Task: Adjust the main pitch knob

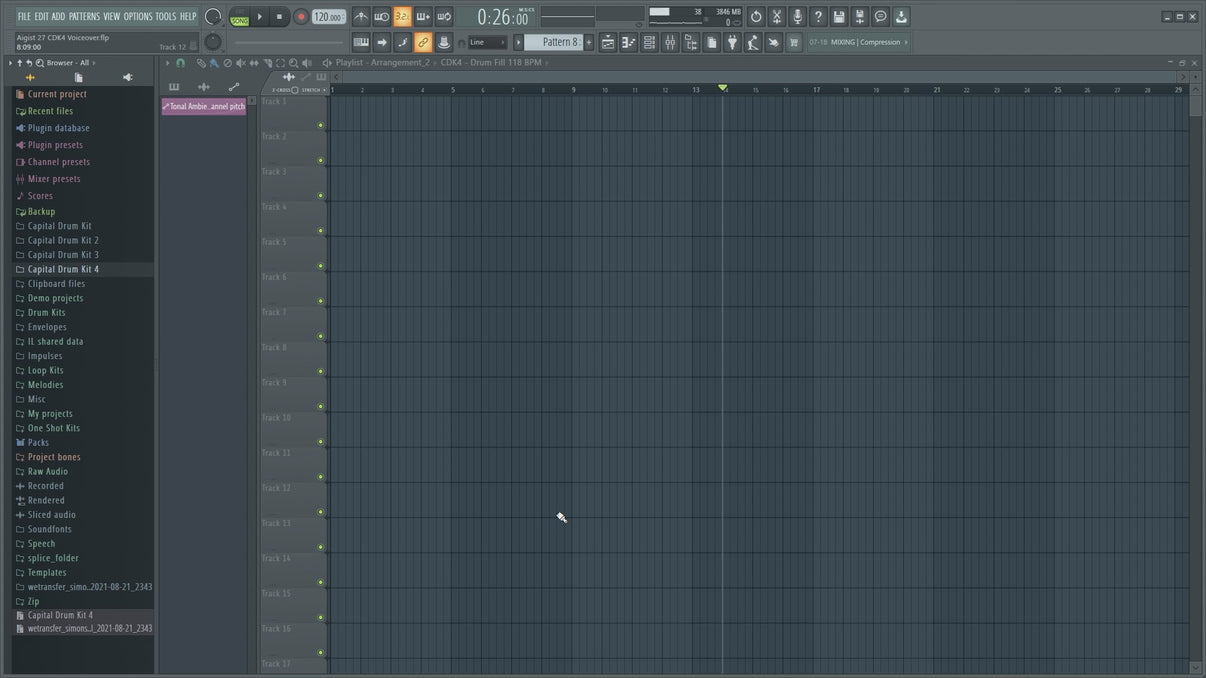Action: tap(213, 42)
